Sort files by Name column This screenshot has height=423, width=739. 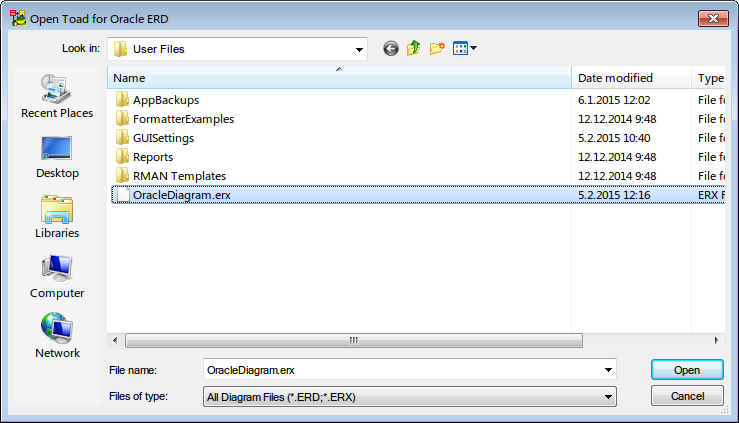point(339,78)
